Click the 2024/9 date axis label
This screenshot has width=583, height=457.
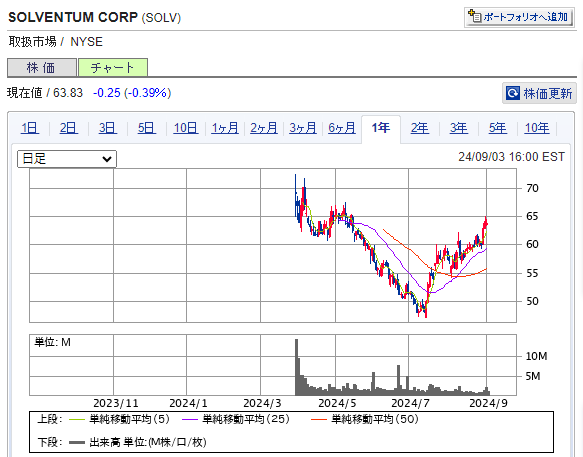click(489, 403)
